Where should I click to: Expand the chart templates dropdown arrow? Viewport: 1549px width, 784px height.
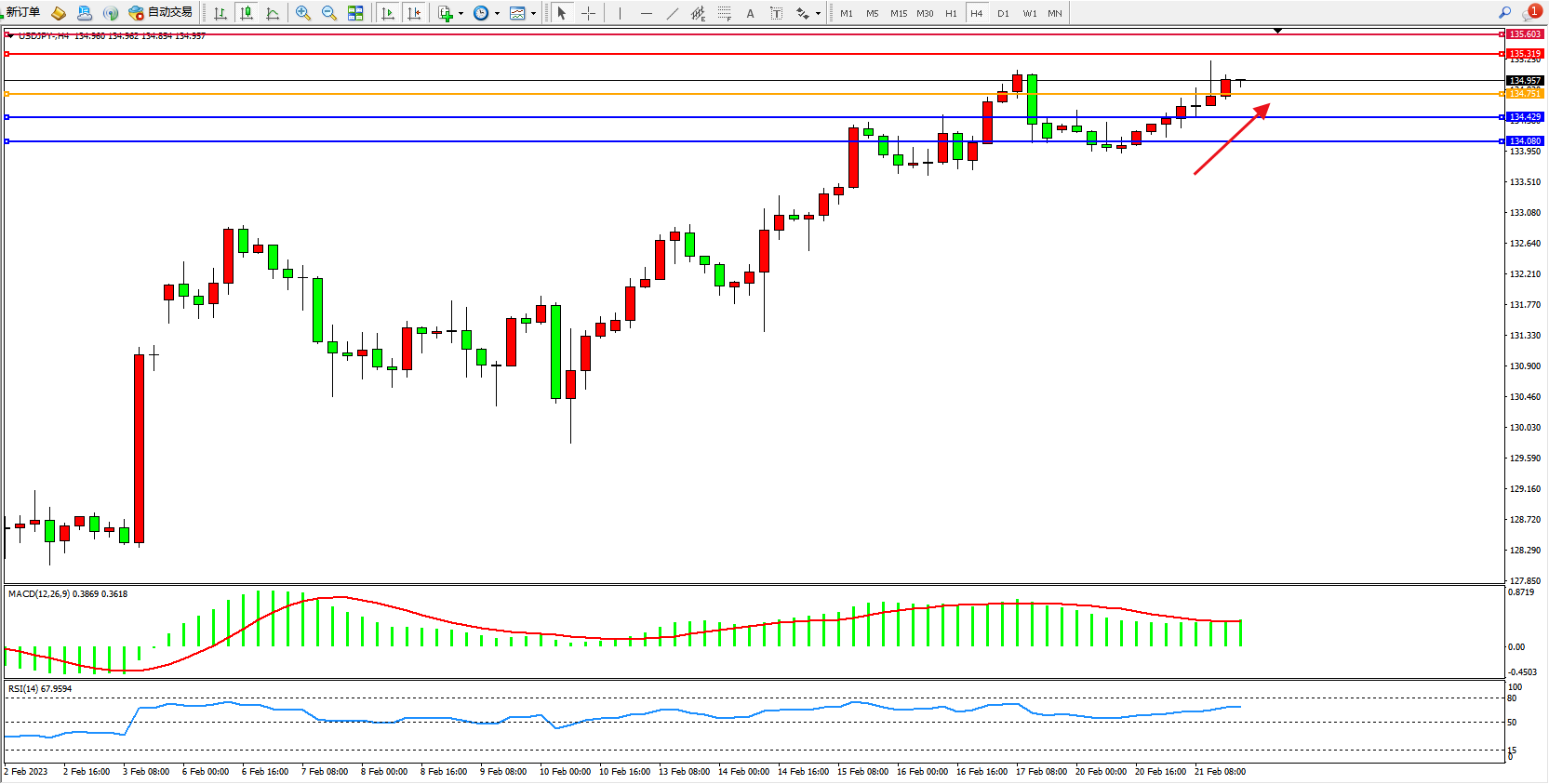533,13
